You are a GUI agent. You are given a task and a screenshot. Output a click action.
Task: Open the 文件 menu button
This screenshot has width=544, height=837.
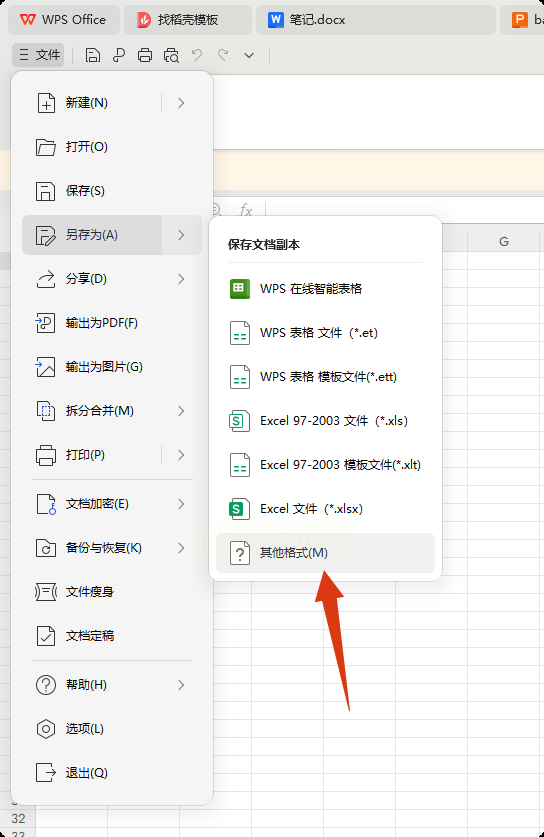click(x=38, y=55)
